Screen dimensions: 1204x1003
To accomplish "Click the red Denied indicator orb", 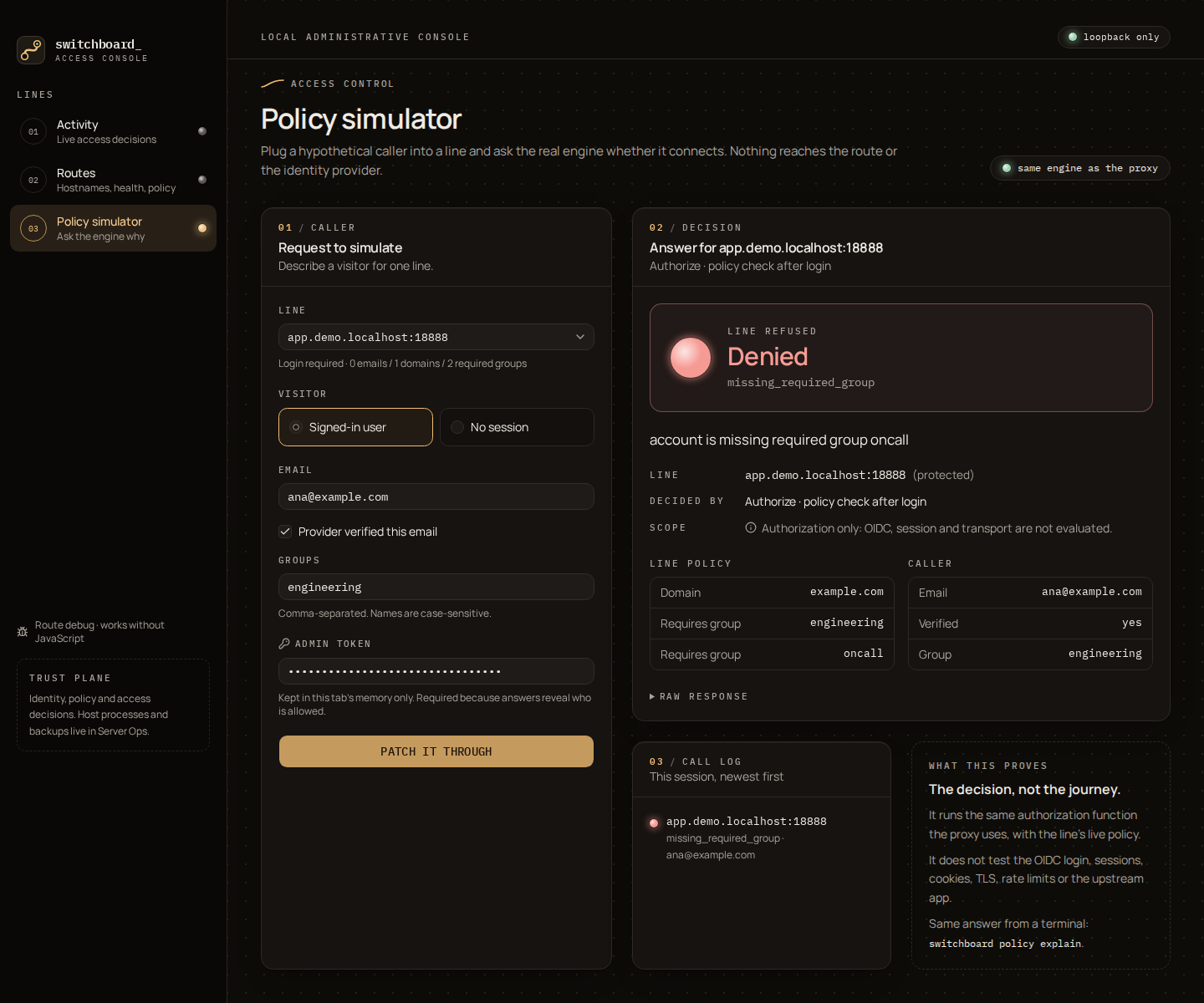I will click(x=691, y=358).
